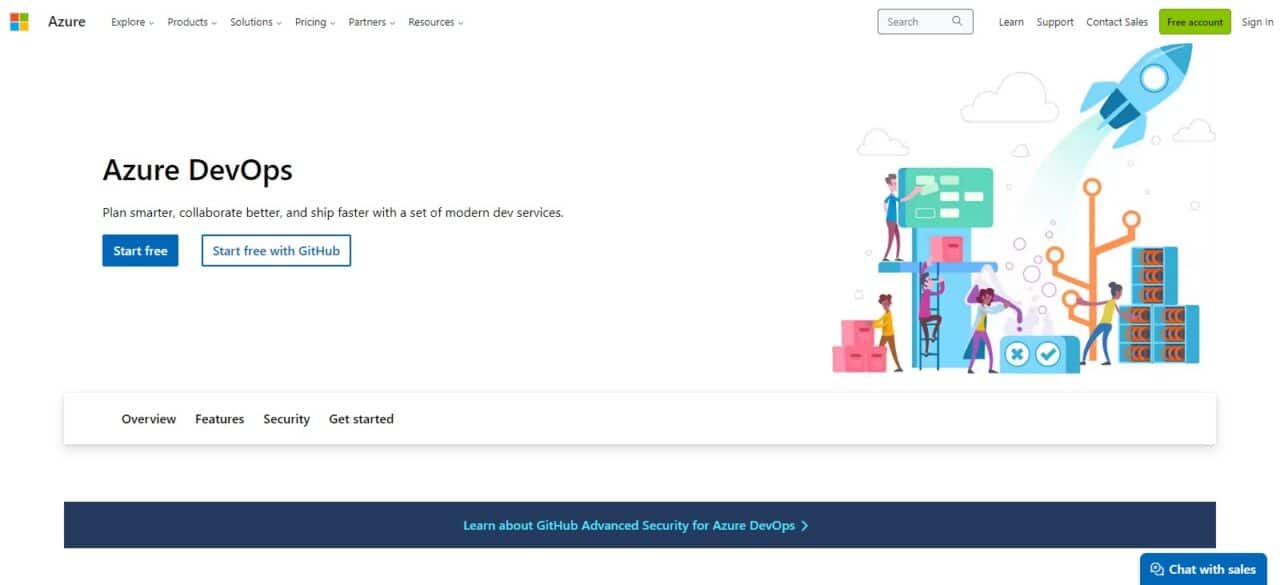Screen dimensions: 1280x585
Task: Open the Azure home link
Action: [x=67, y=22]
